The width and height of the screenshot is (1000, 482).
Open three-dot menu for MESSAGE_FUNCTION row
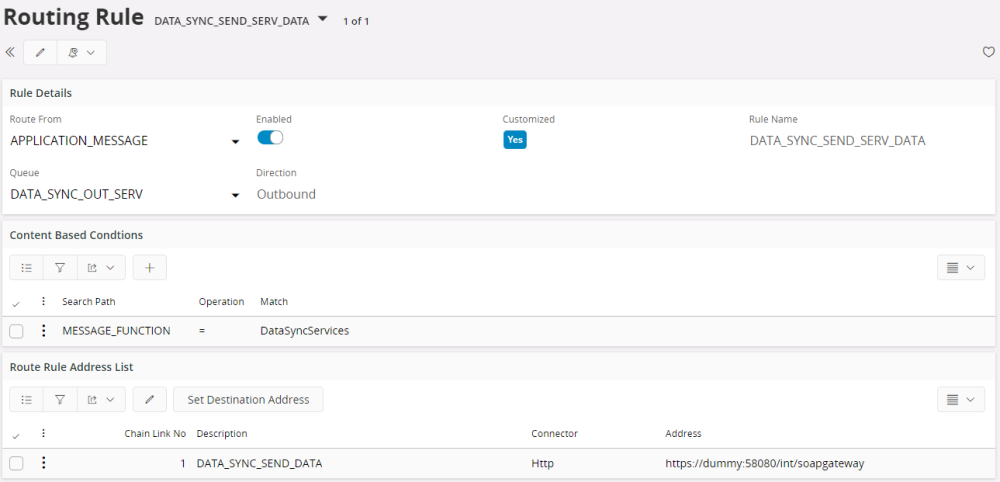click(x=43, y=331)
